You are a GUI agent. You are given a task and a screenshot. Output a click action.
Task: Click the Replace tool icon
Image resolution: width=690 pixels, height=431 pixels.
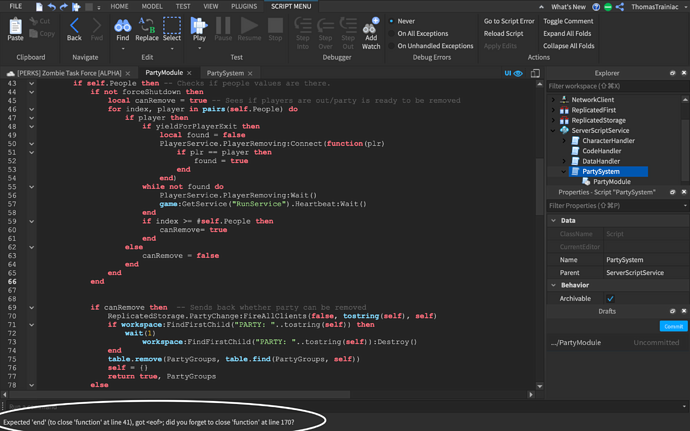click(147, 26)
